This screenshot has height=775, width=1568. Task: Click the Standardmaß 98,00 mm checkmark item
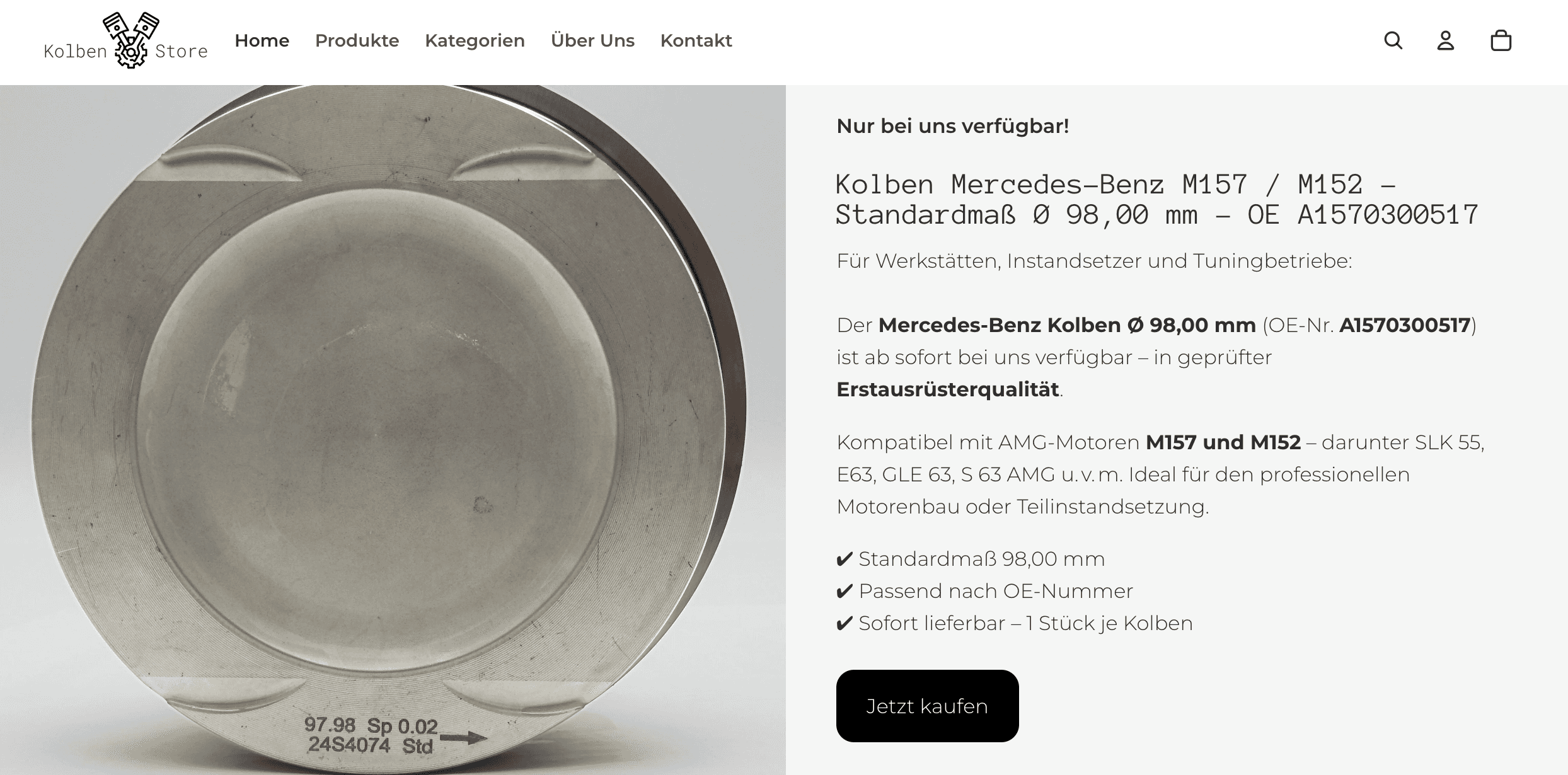coord(971,559)
